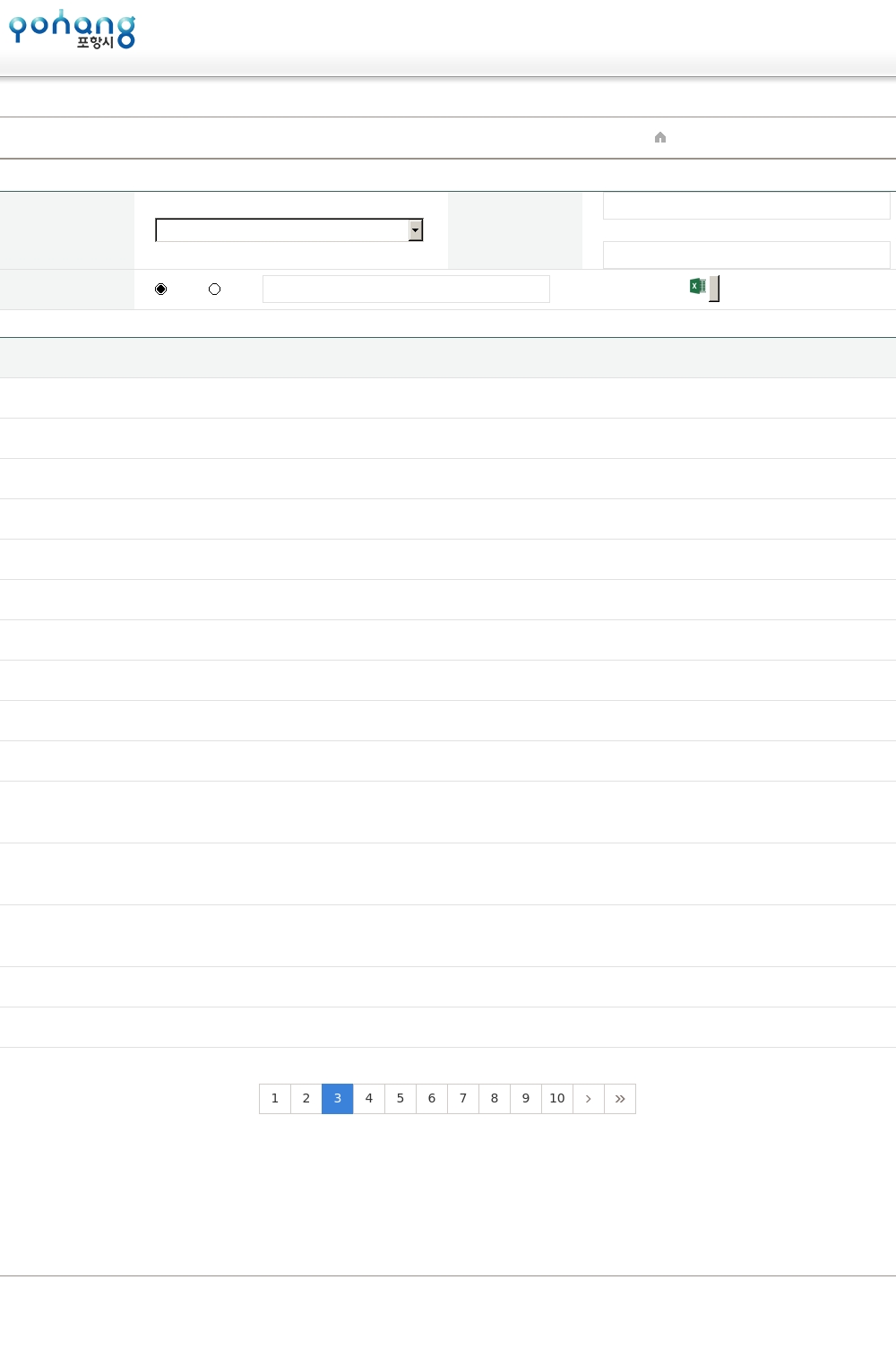Go to page 10
This screenshot has height=1366, width=896.
(x=557, y=1099)
